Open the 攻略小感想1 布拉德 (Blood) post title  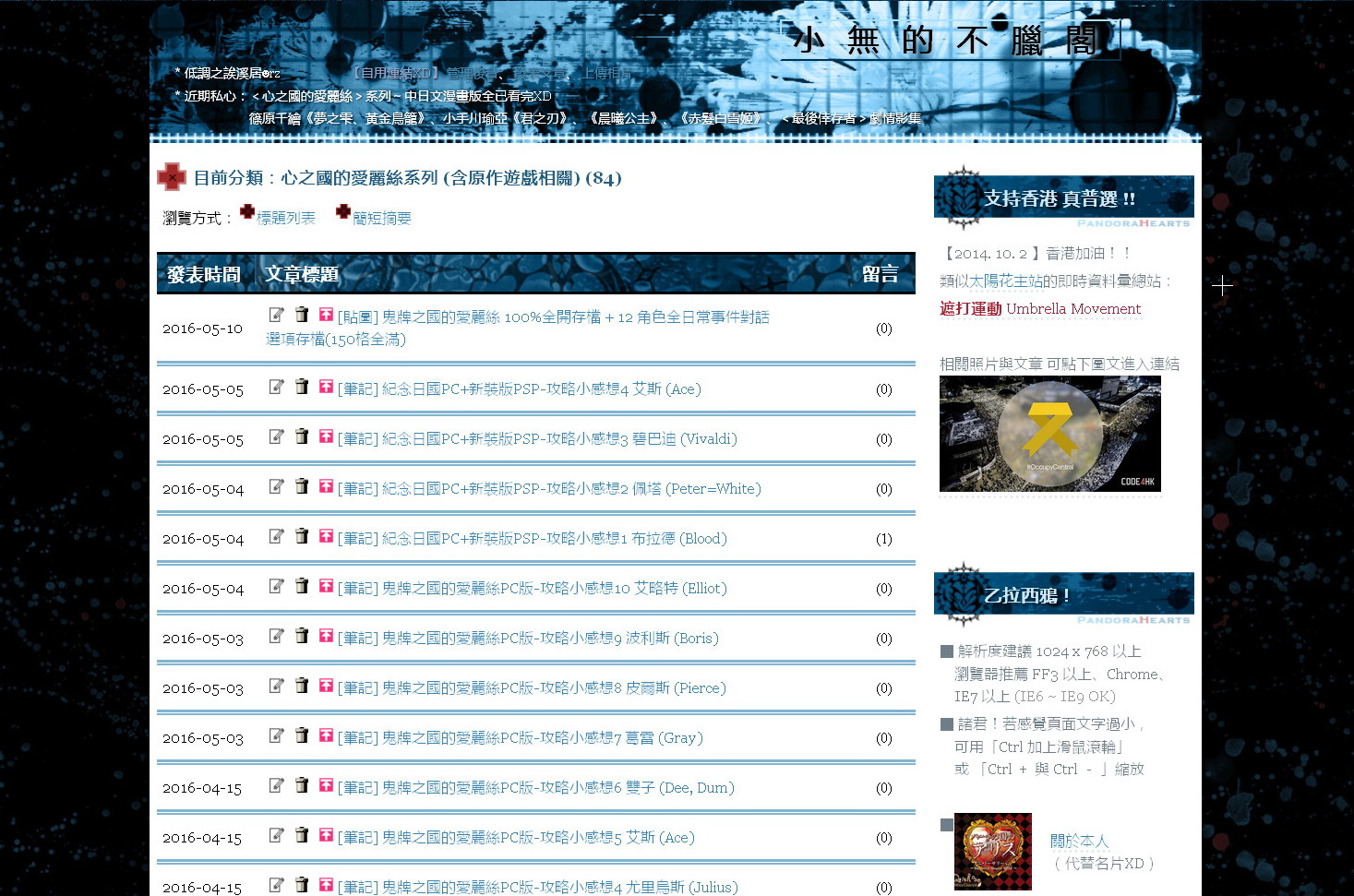coord(533,539)
